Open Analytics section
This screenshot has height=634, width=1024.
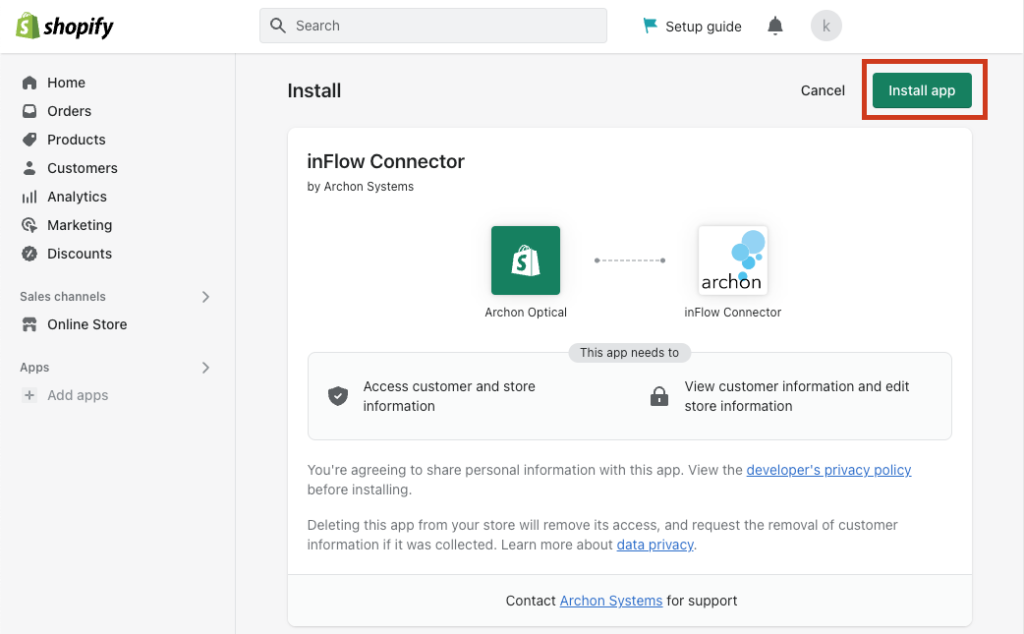pos(77,197)
